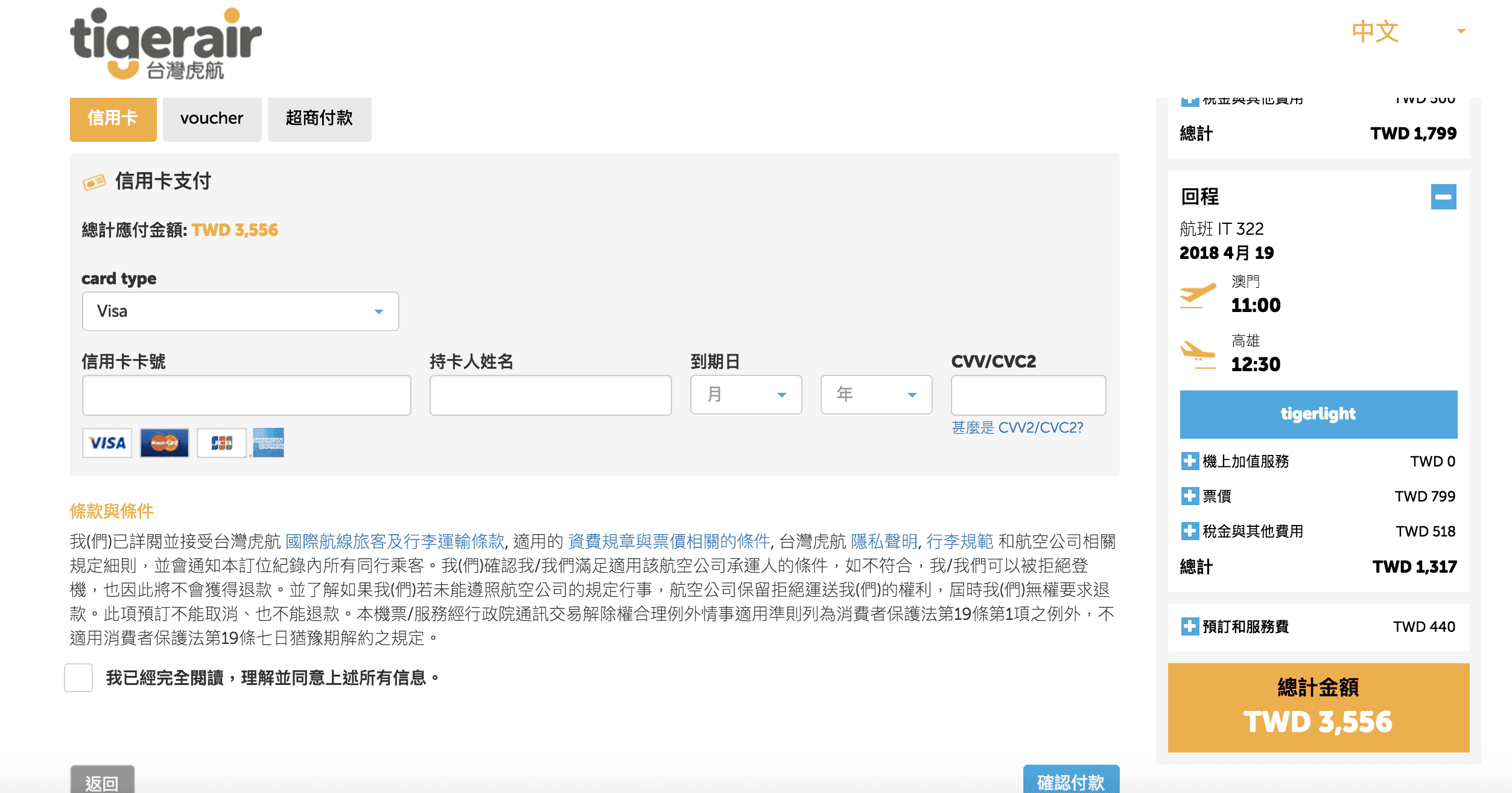
Task: Click the 11:00 departure time
Action: tap(1256, 305)
